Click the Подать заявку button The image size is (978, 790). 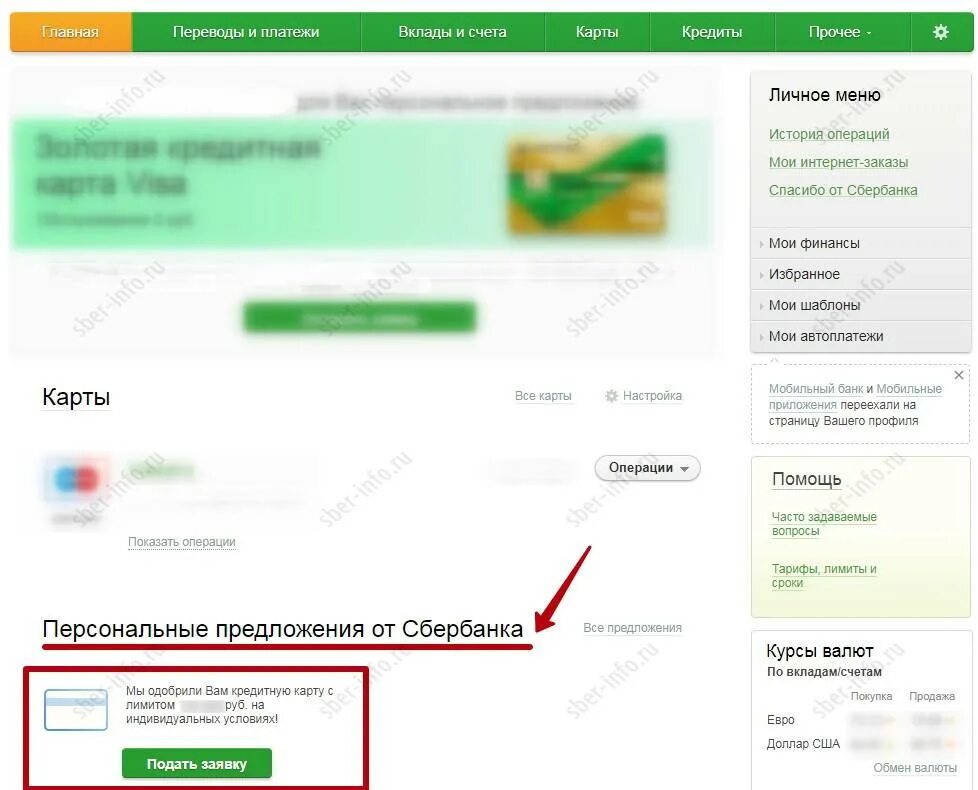point(197,764)
